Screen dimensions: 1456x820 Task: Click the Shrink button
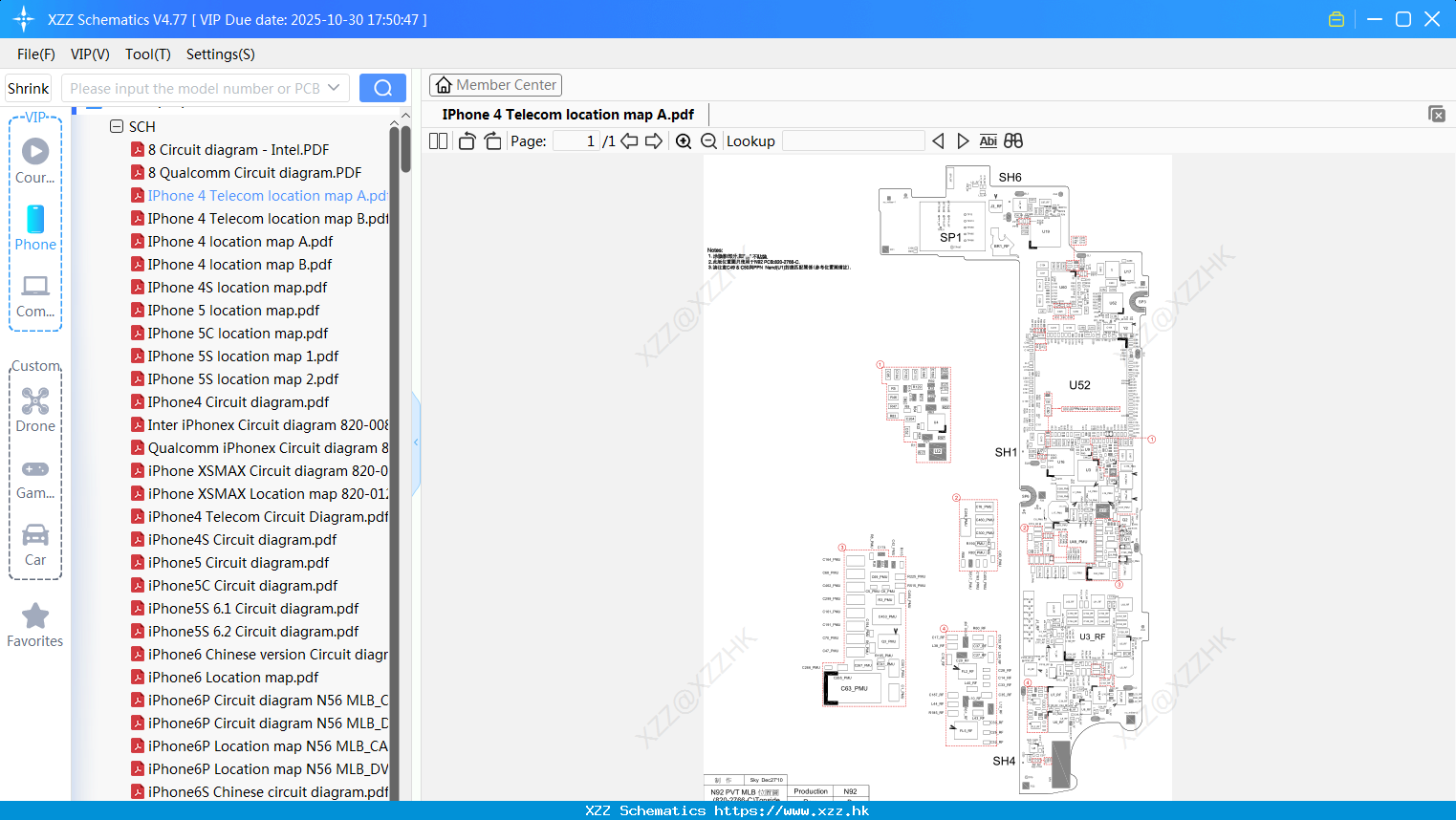[x=29, y=88]
